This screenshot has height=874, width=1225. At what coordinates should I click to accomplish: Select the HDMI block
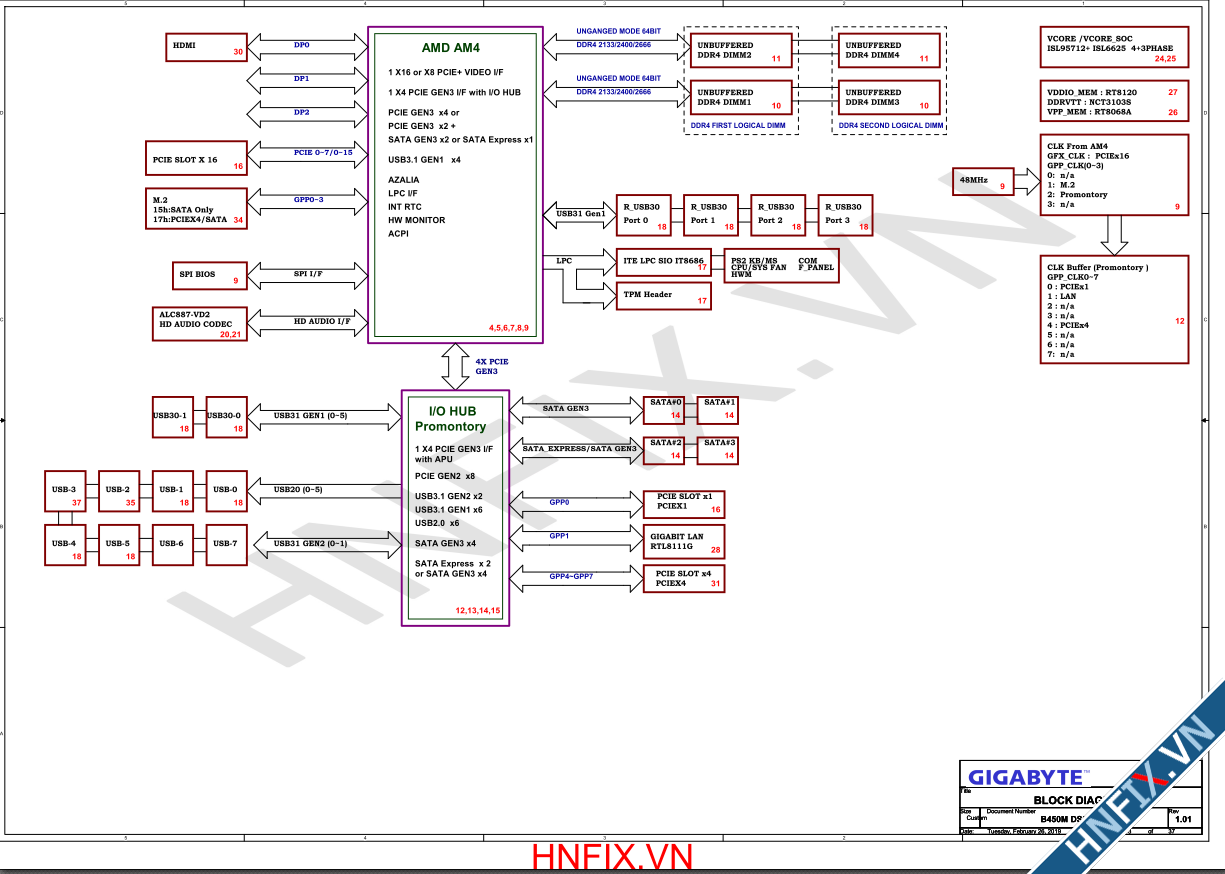click(207, 46)
